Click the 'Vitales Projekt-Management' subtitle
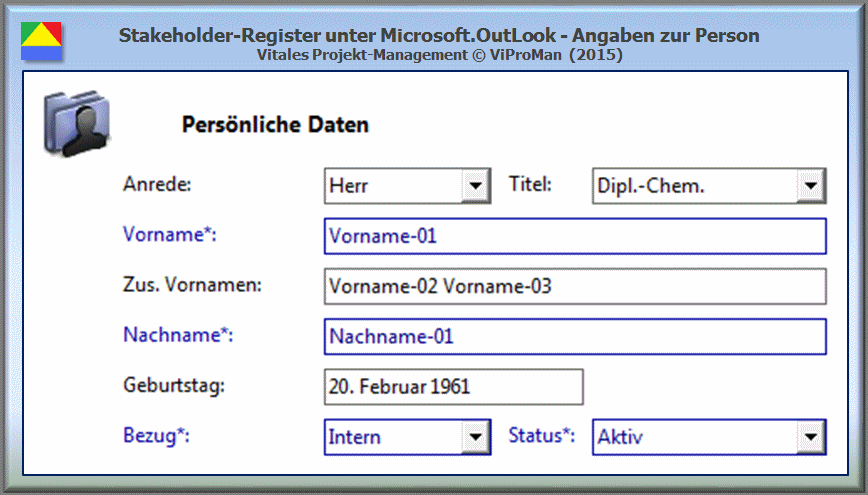Image resolution: width=868 pixels, height=495 pixels. pos(362,55)
